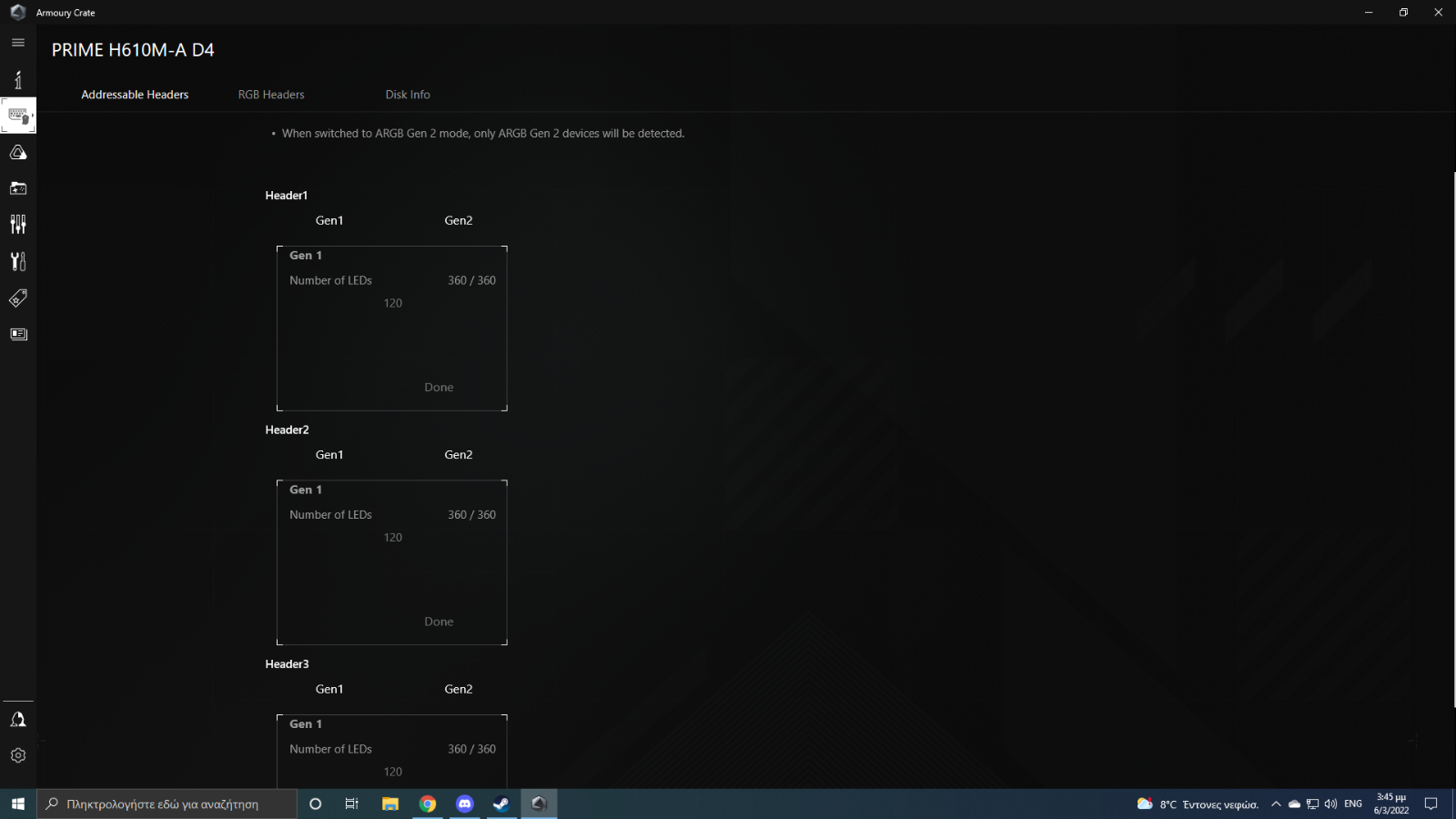Open Steam from the taskbar
The image size is (1456, 819).
click(x=501, y=804)
